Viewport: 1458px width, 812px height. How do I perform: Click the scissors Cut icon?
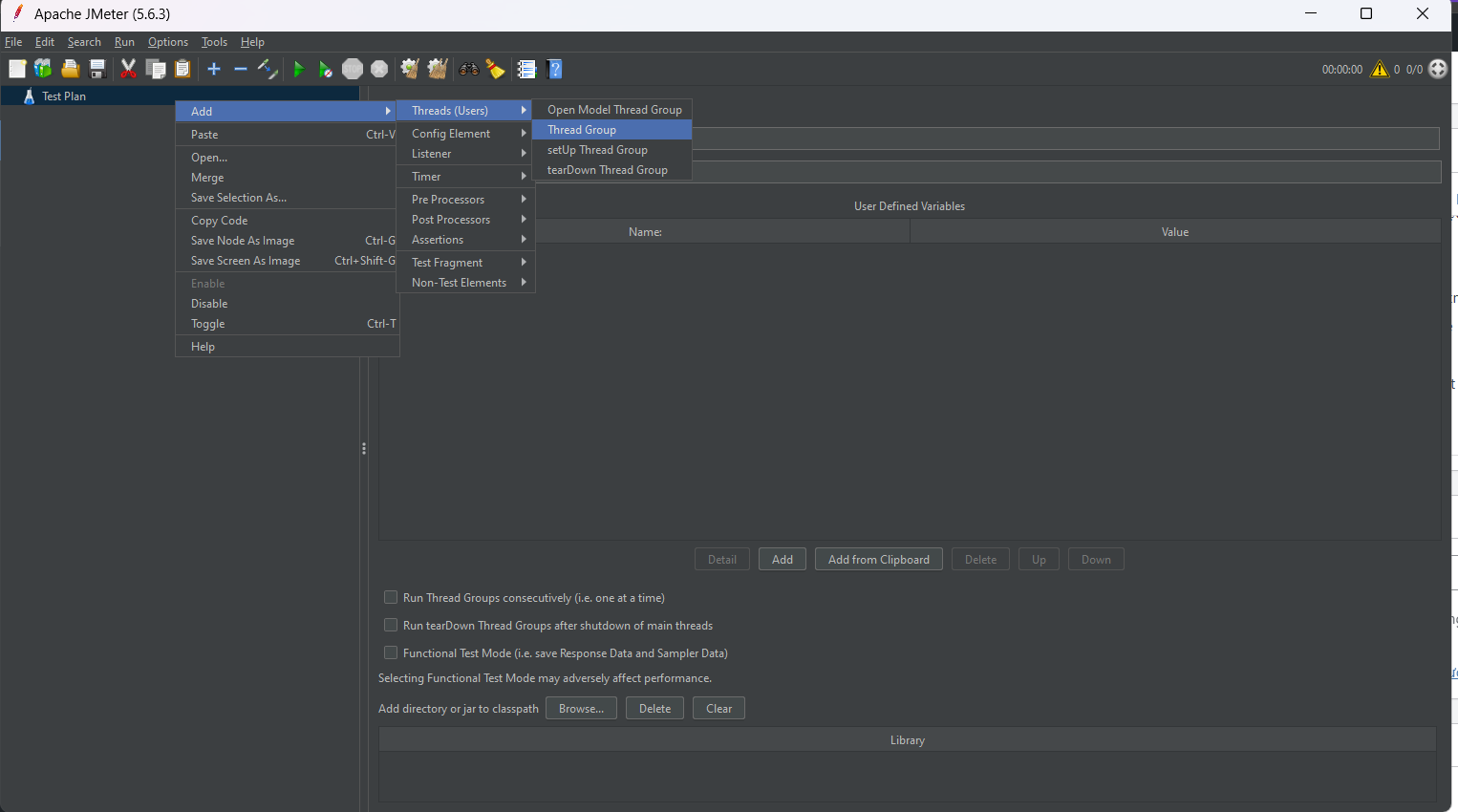(x=128, y=69)
